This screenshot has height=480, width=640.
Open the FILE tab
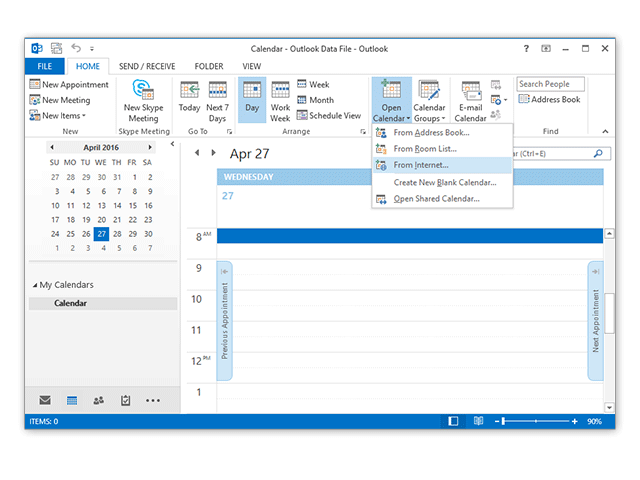[x=44, y=66]
